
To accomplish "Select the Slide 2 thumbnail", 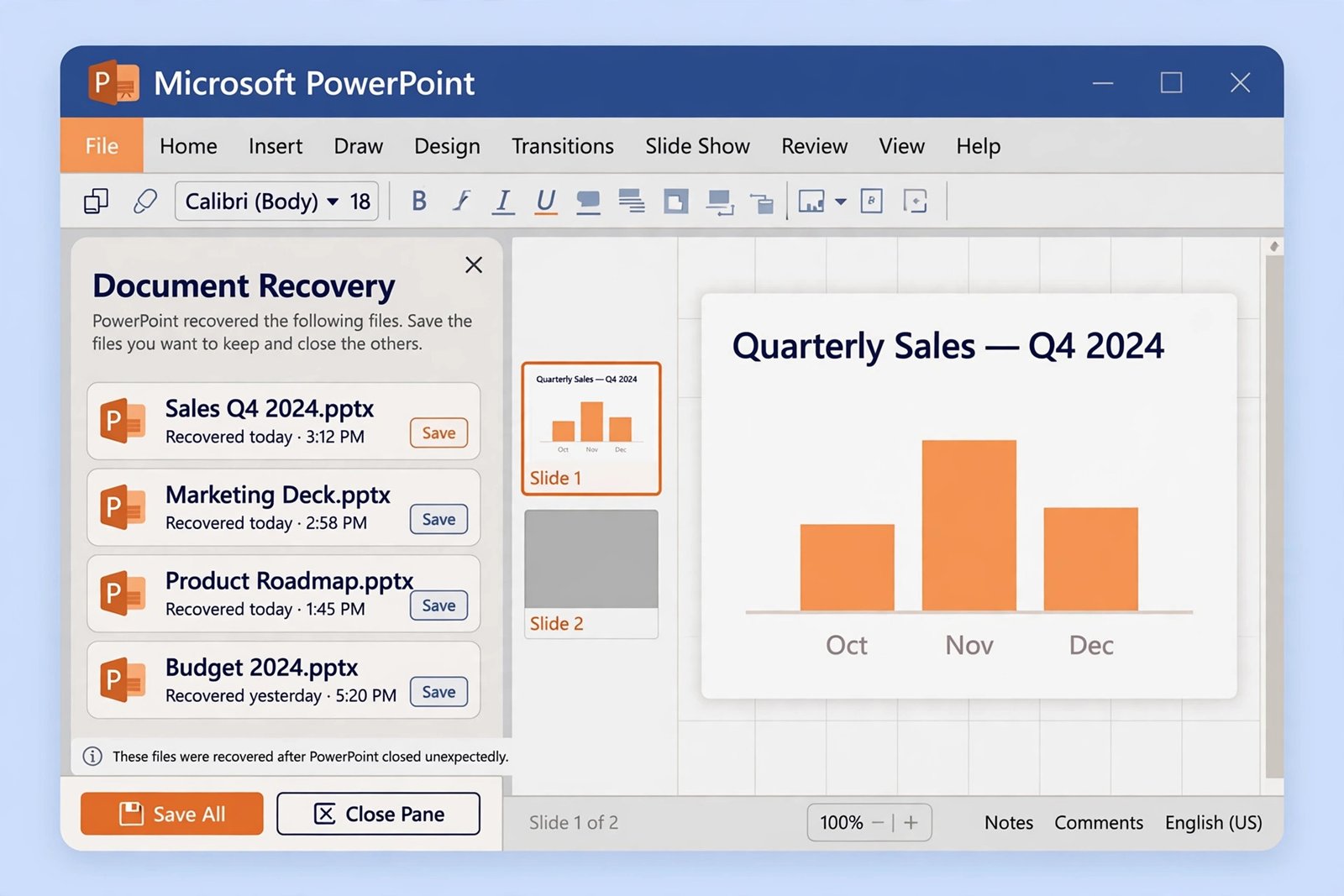I will pos(591,574).
